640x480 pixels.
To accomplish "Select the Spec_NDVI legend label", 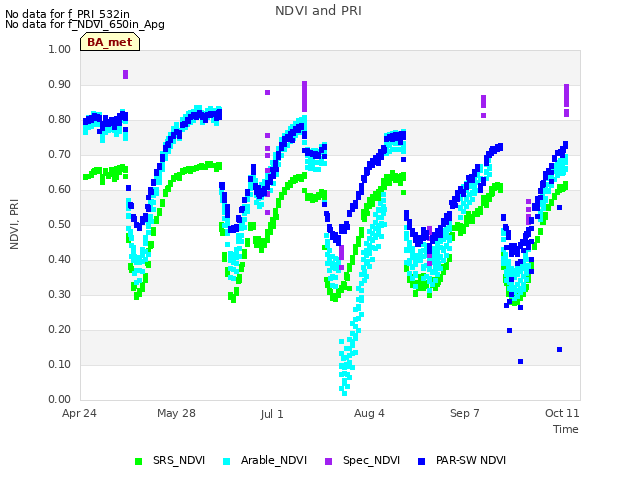I will [371, 460].
